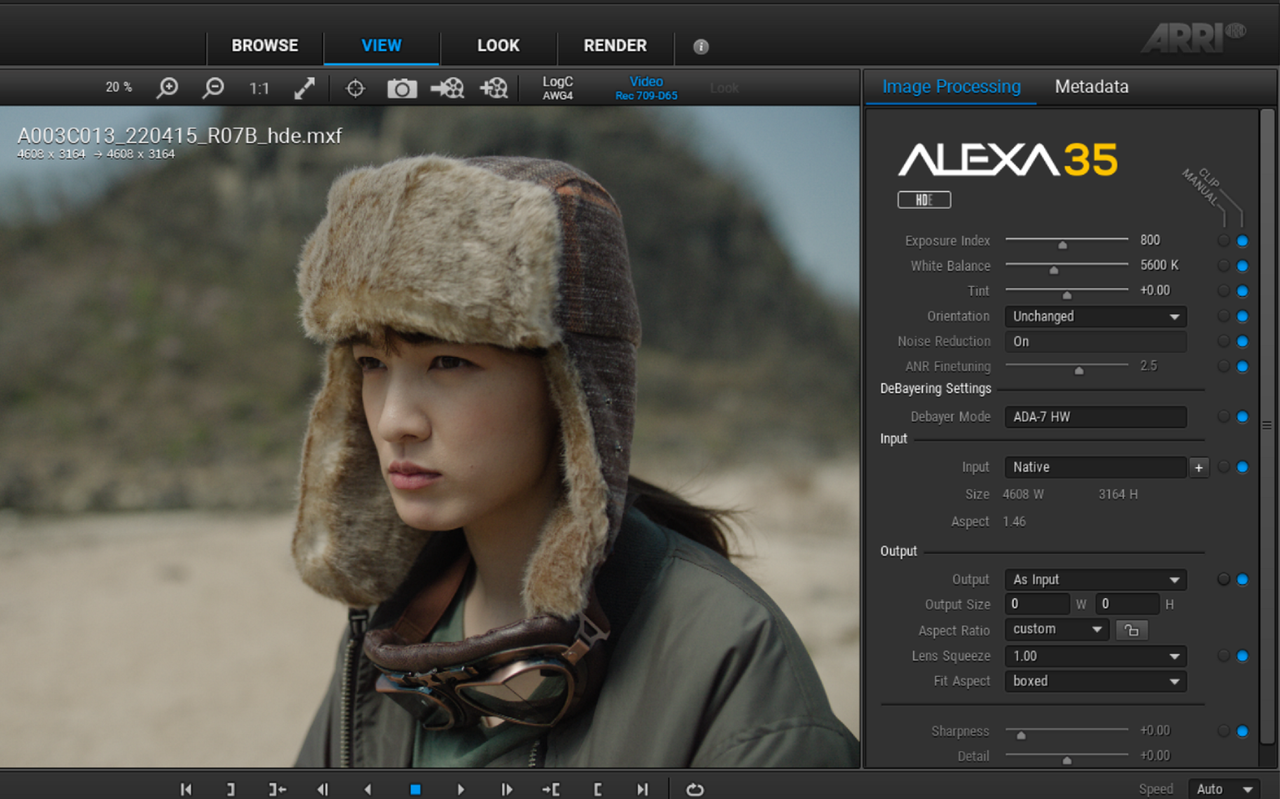Click the aspect ratio lock icon

pyautogui.click(x=1131, y=630)
